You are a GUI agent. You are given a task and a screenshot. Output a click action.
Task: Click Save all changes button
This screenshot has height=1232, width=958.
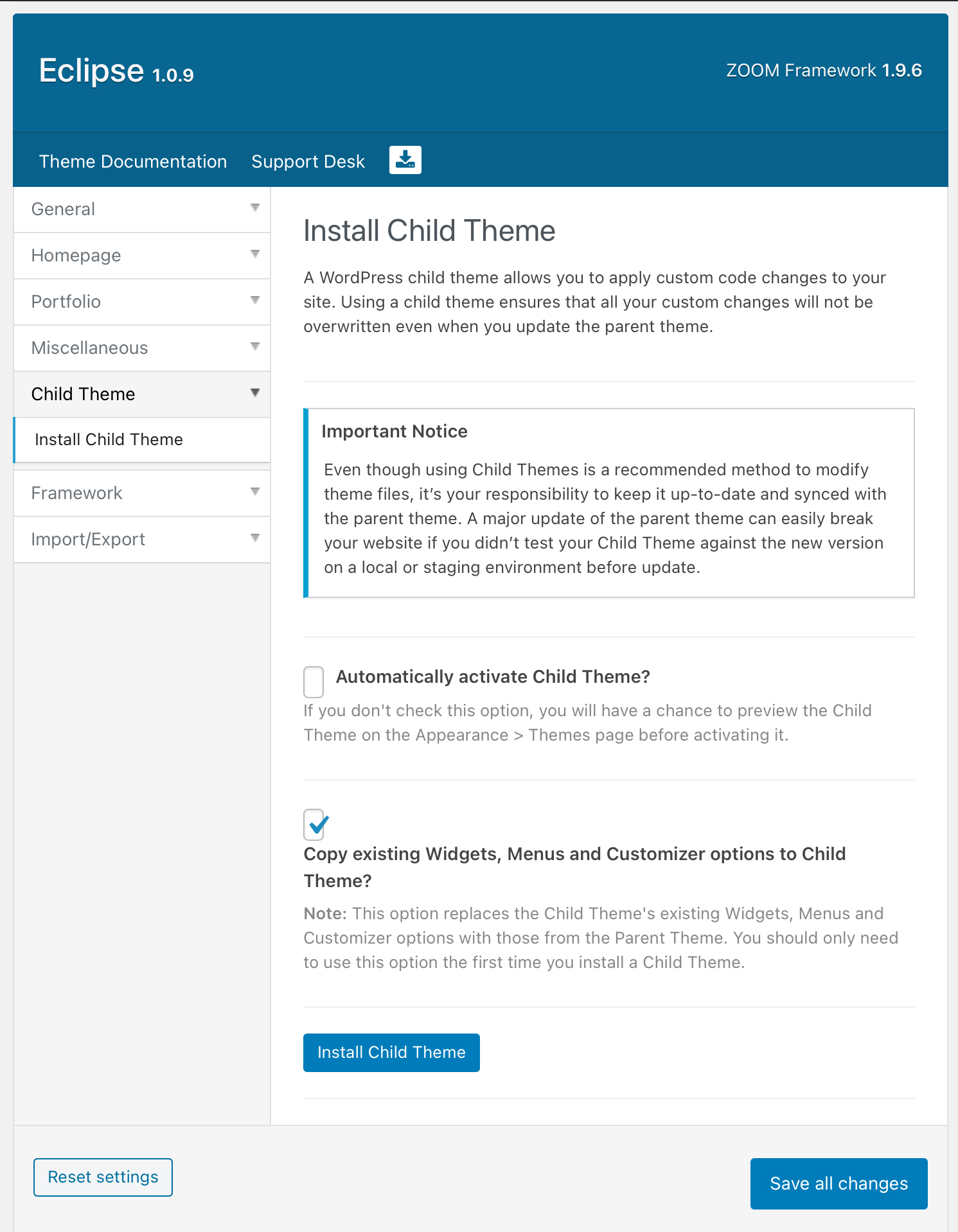click(838, 1183)
